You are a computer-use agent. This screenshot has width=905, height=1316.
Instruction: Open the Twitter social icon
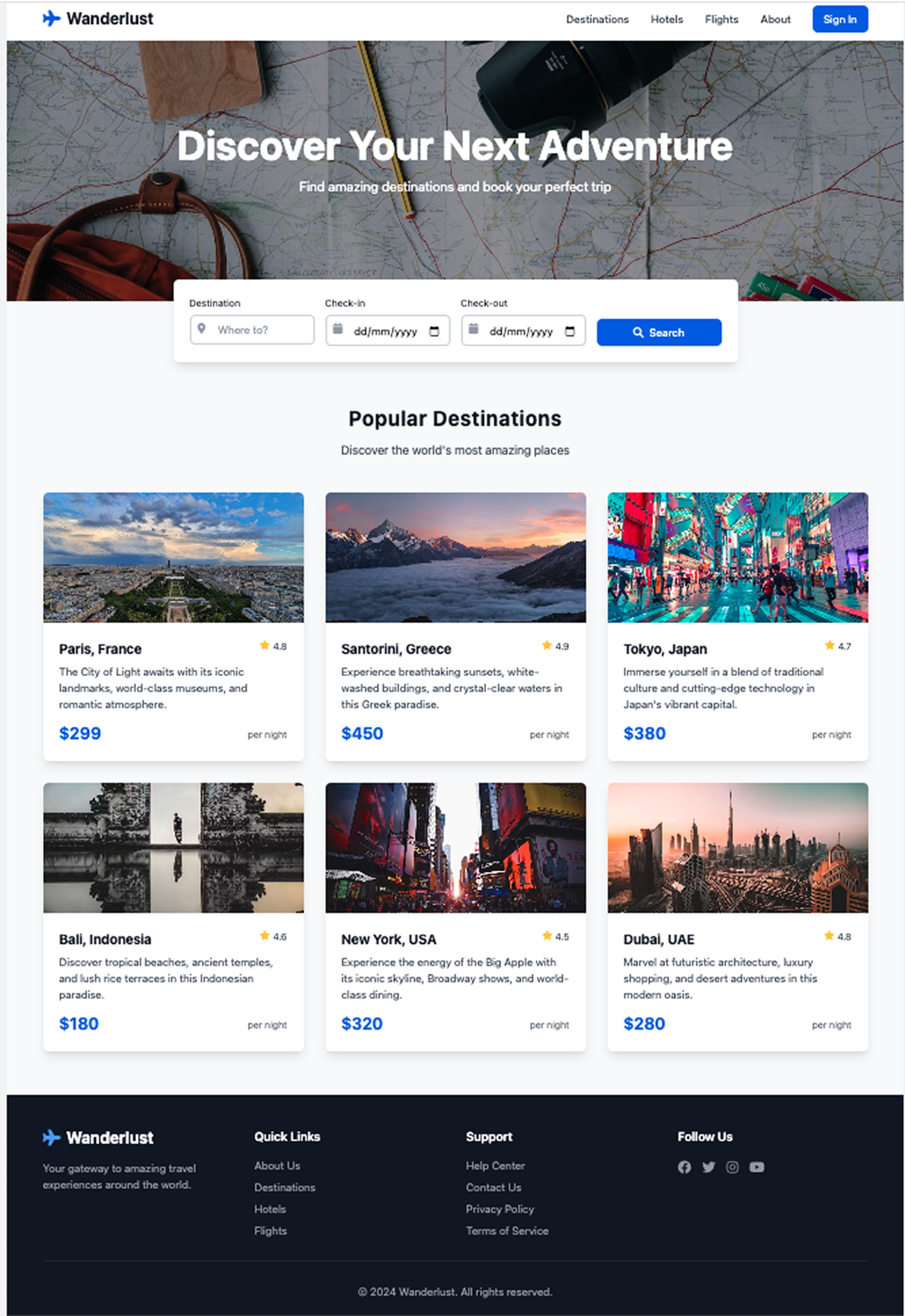(708, 1167)
